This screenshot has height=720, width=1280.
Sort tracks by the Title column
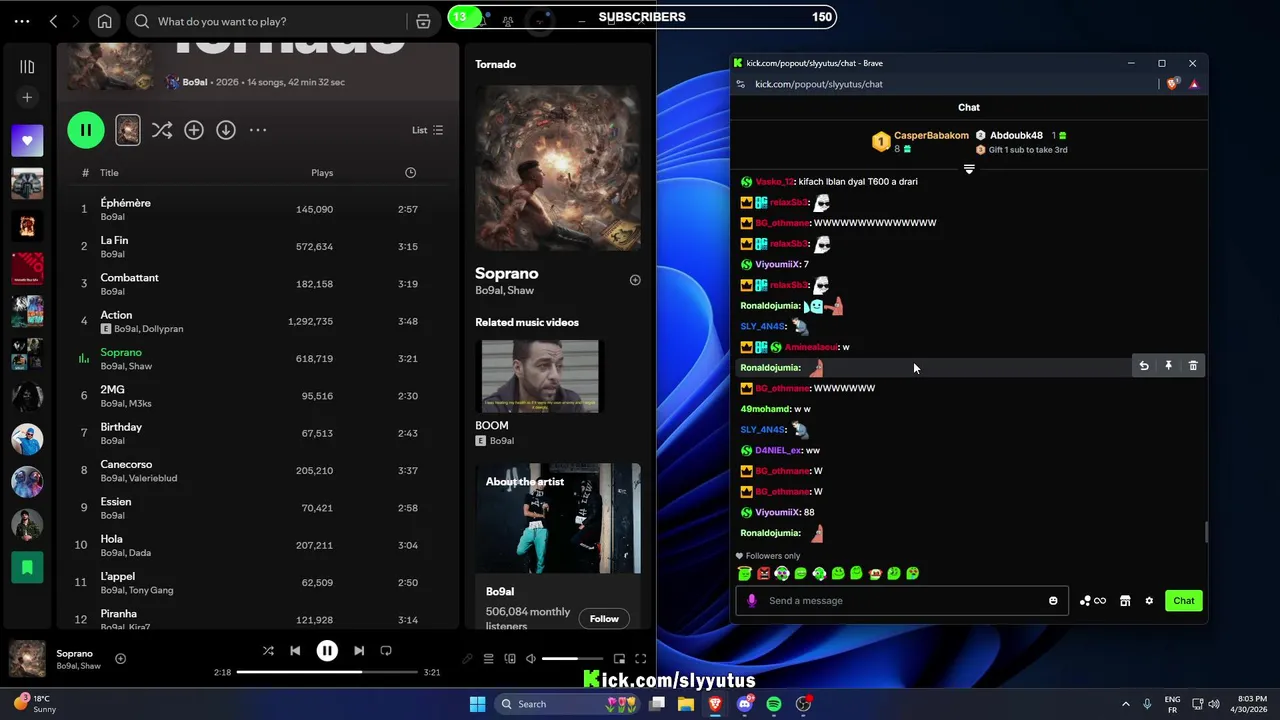109,173
